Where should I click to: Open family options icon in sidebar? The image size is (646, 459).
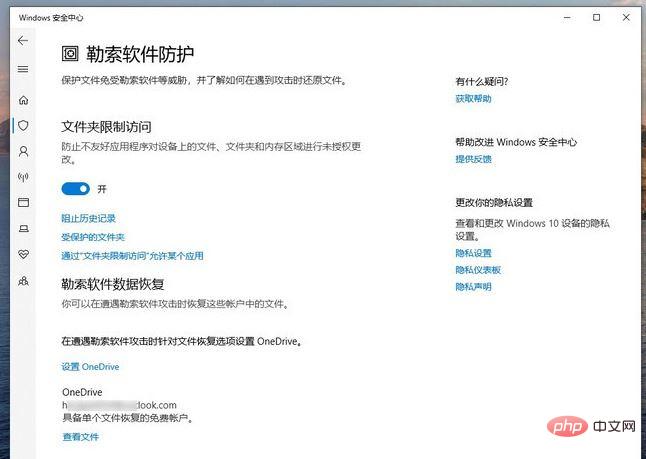coord(23,281)
